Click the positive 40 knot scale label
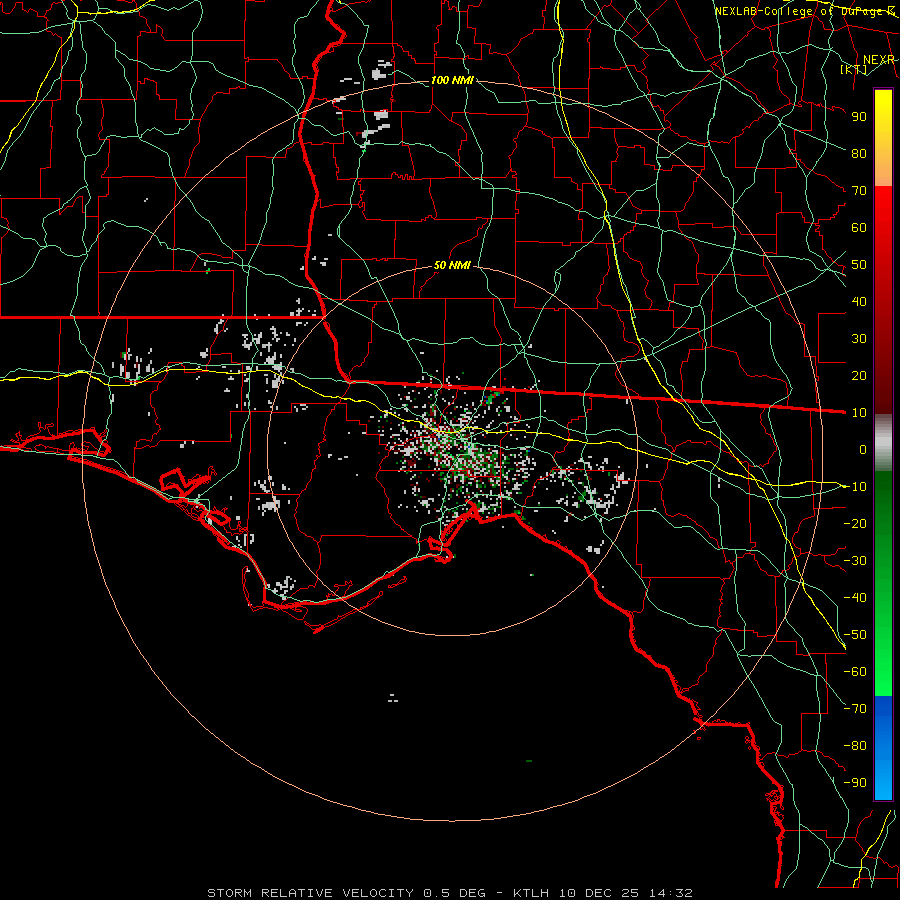Screen dimensions: 900x900 (859, 302)
